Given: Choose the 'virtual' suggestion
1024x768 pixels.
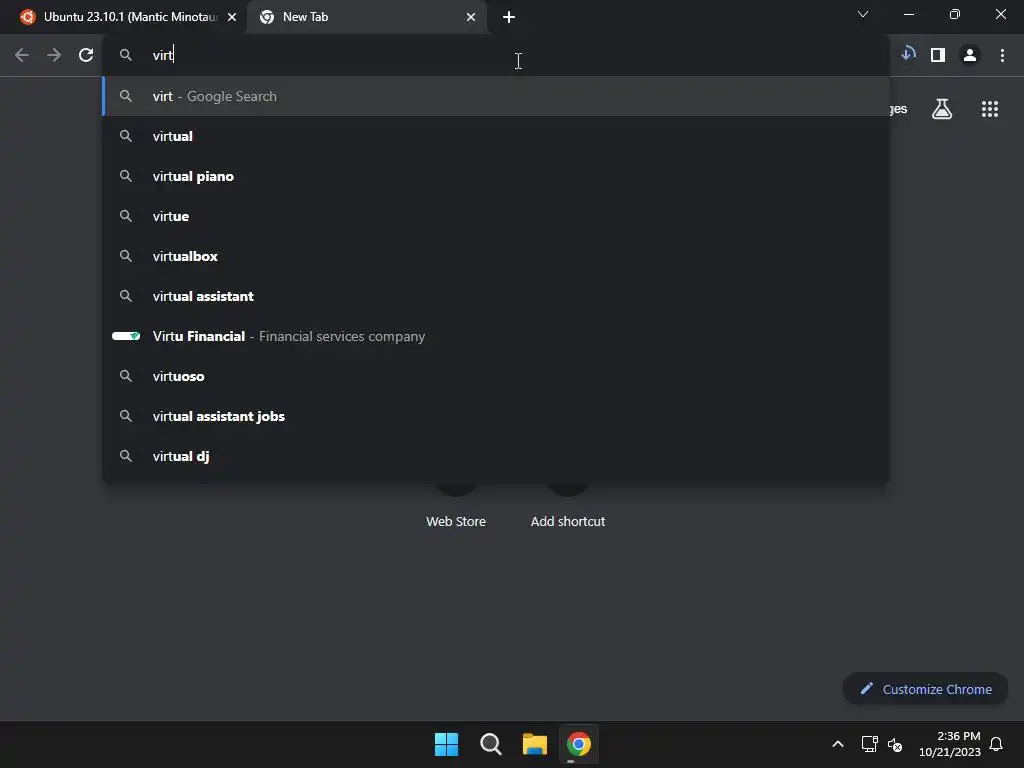Looking at the screenshot, I should [x=496, y=136].
